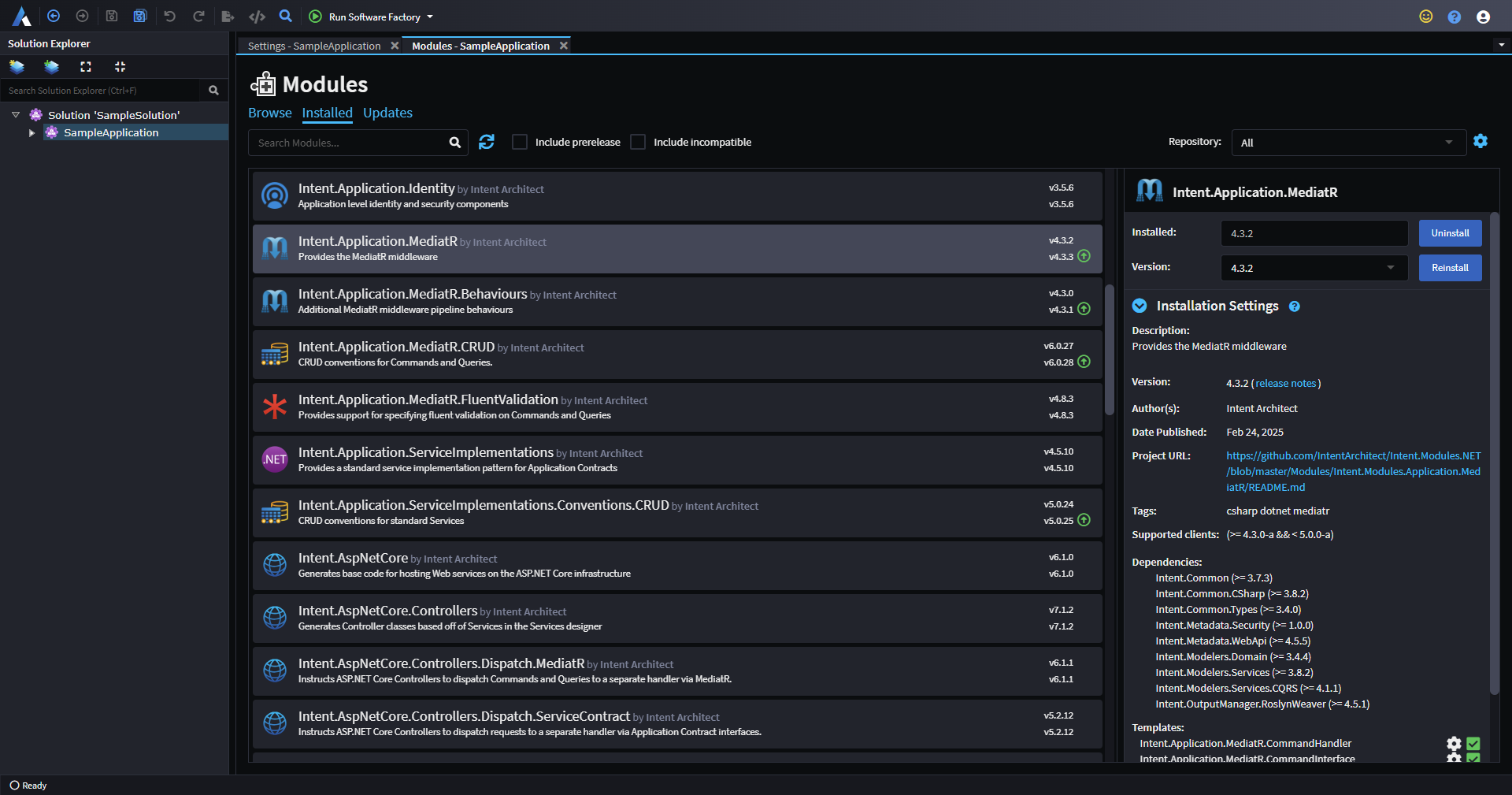Open Installation Settings help icon
This screenshot has width=1512, height=795.
coord(1294,306)
